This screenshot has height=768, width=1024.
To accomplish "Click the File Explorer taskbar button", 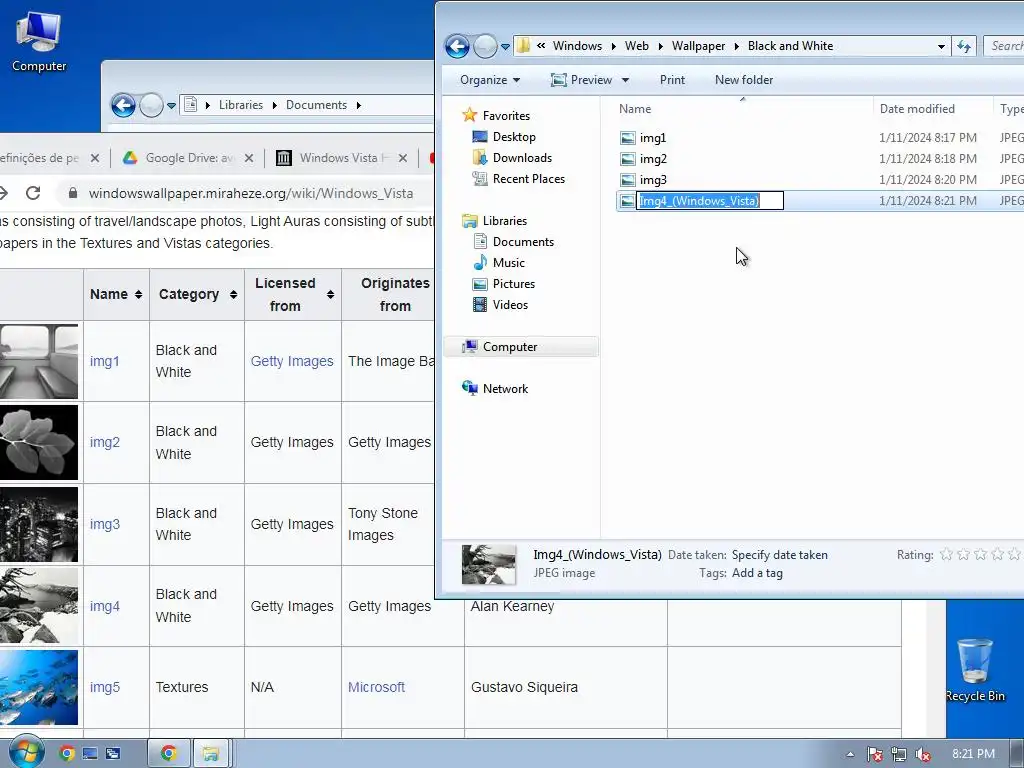I will [211, 754].
